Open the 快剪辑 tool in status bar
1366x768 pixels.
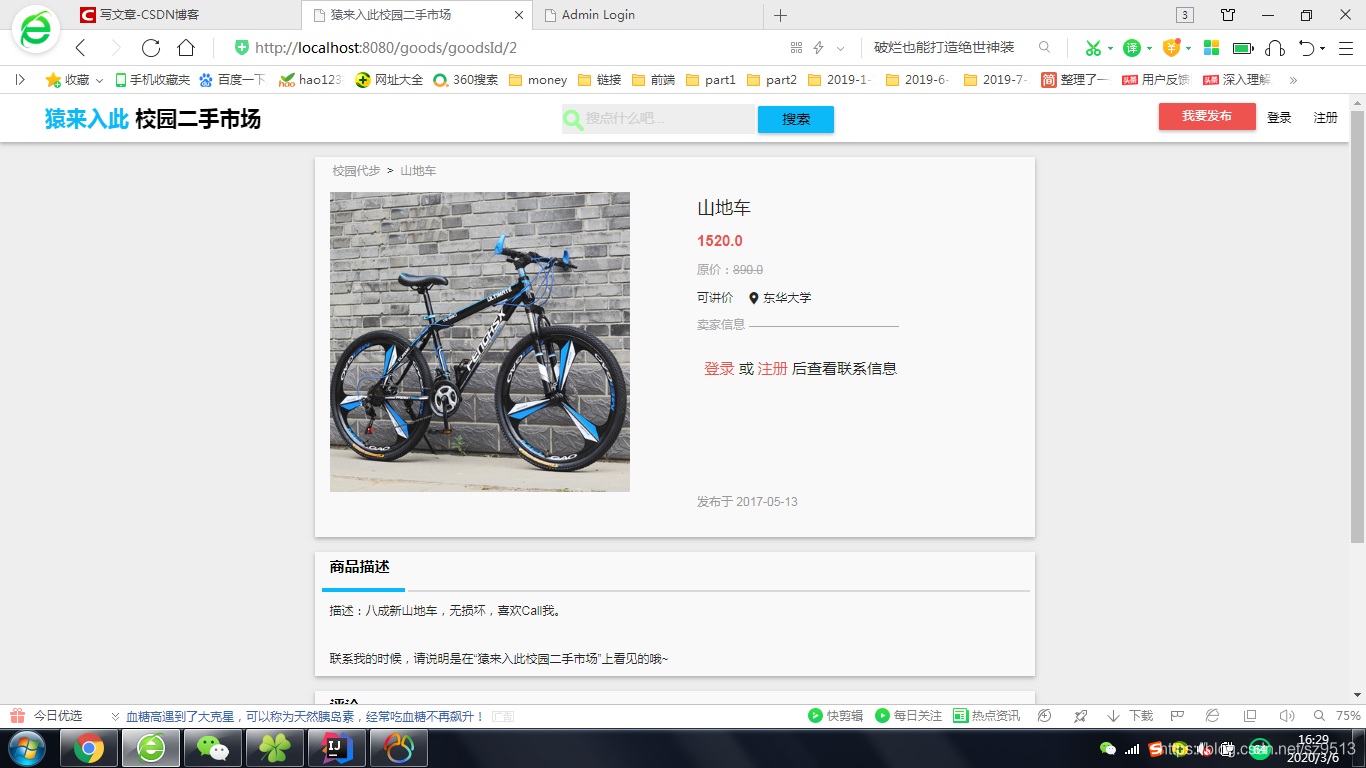(838, 716)
